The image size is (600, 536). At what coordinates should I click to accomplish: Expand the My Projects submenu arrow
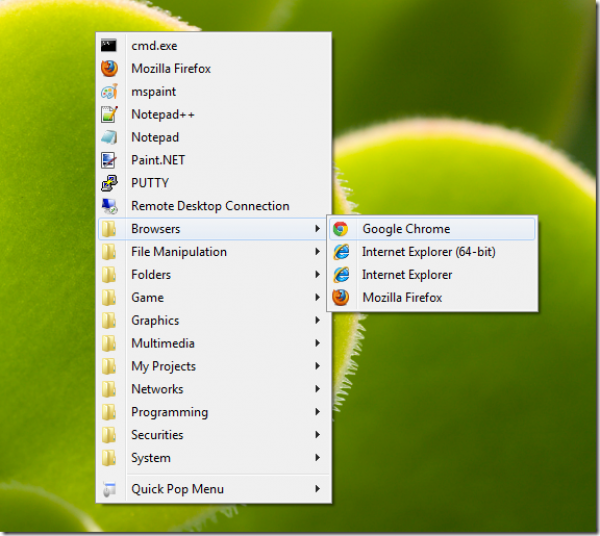coord(317,367)
